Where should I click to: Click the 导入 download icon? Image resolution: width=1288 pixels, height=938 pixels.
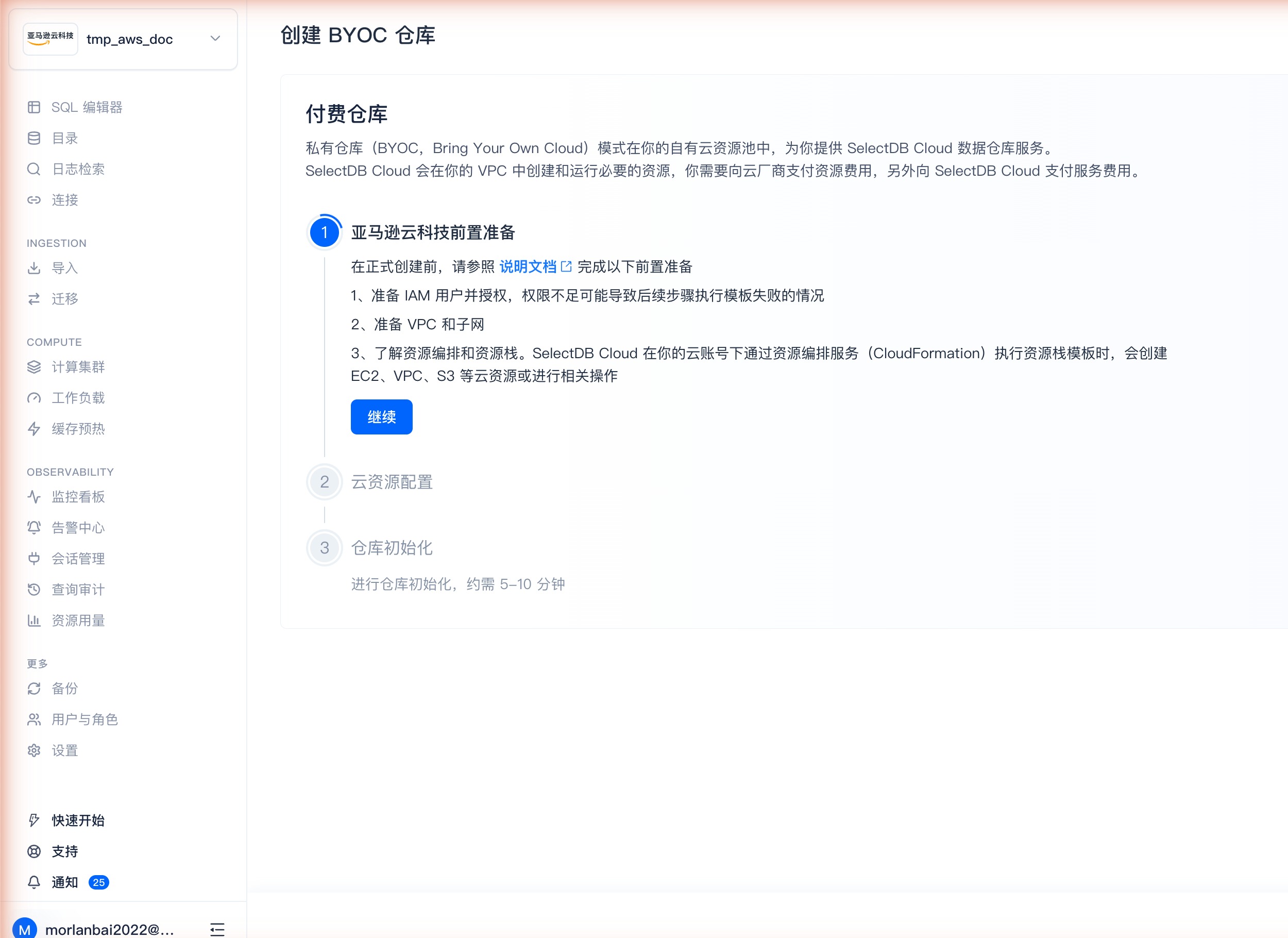point(34,268)
